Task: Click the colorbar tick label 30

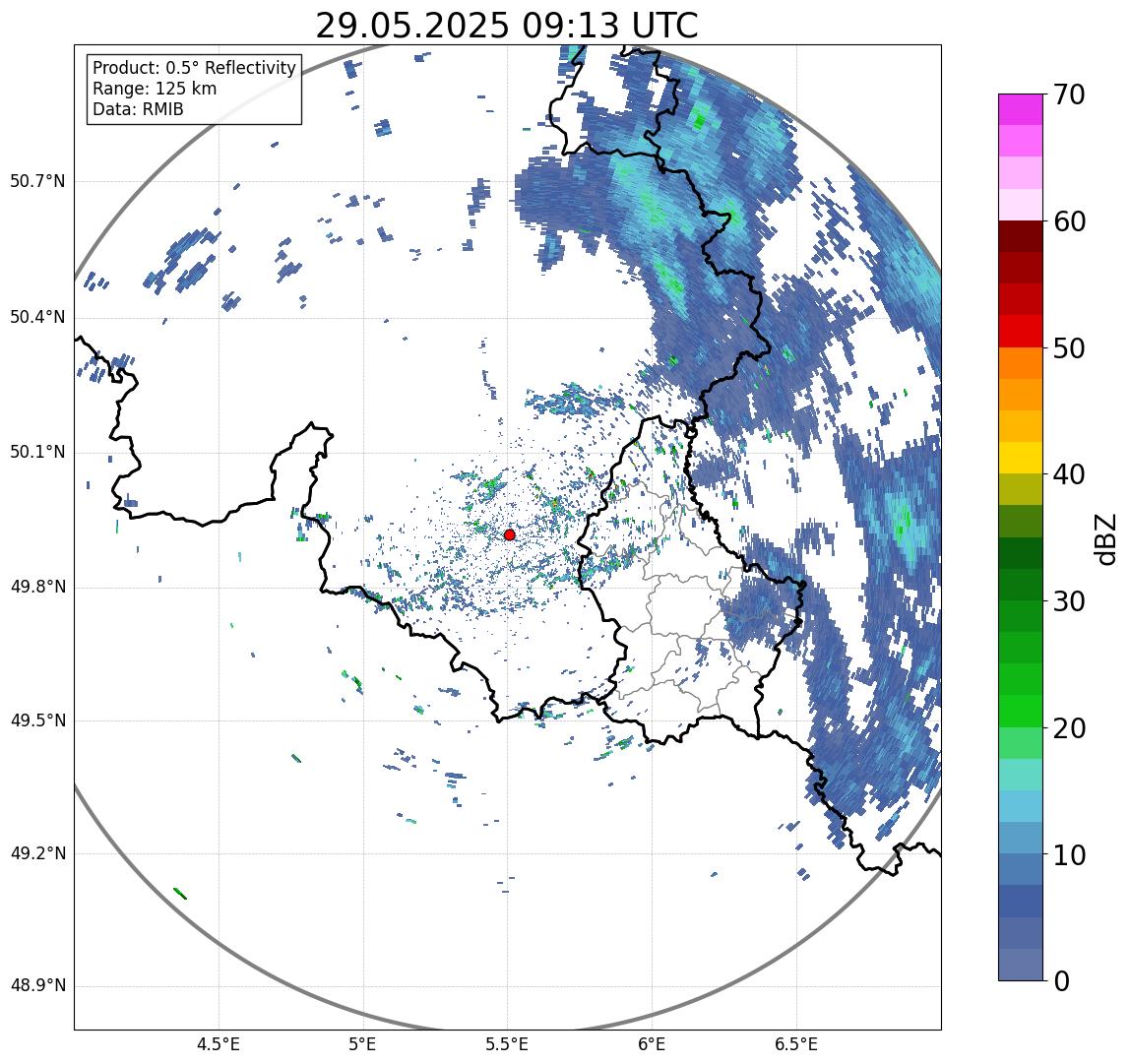Action: click(x=1068, y=600)
